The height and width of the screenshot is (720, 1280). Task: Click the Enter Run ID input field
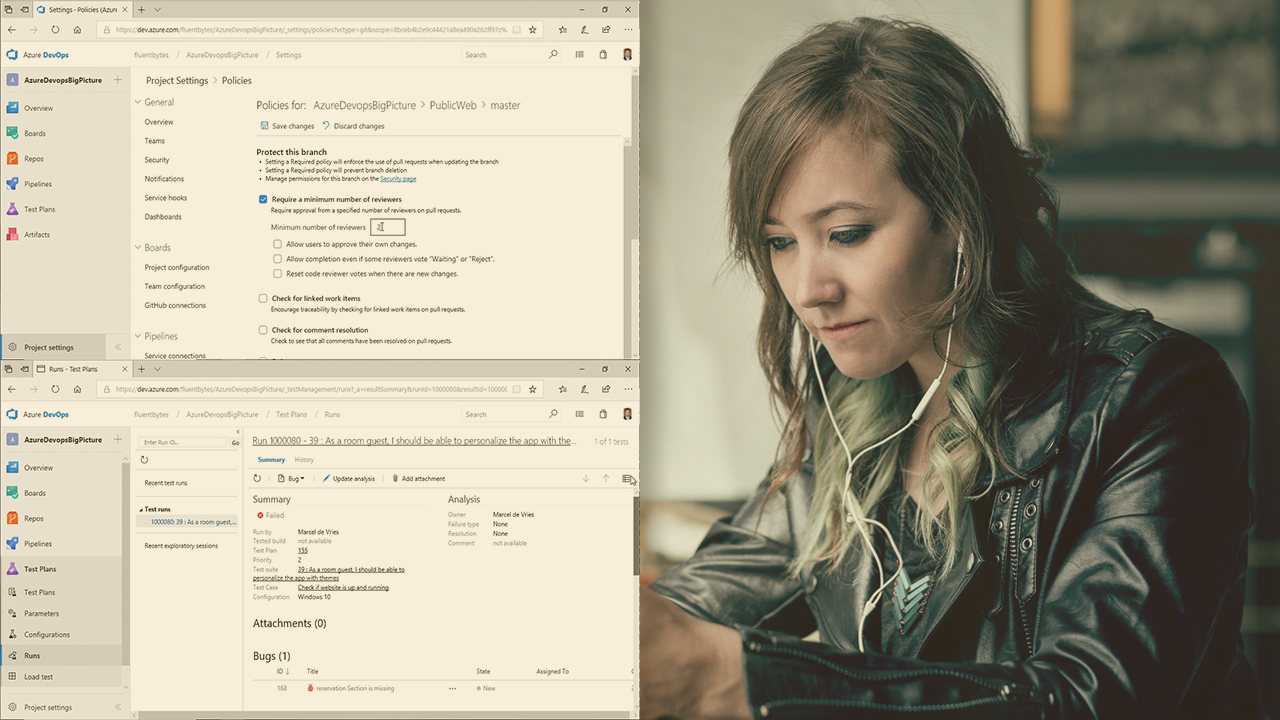(x=184, y=442)
